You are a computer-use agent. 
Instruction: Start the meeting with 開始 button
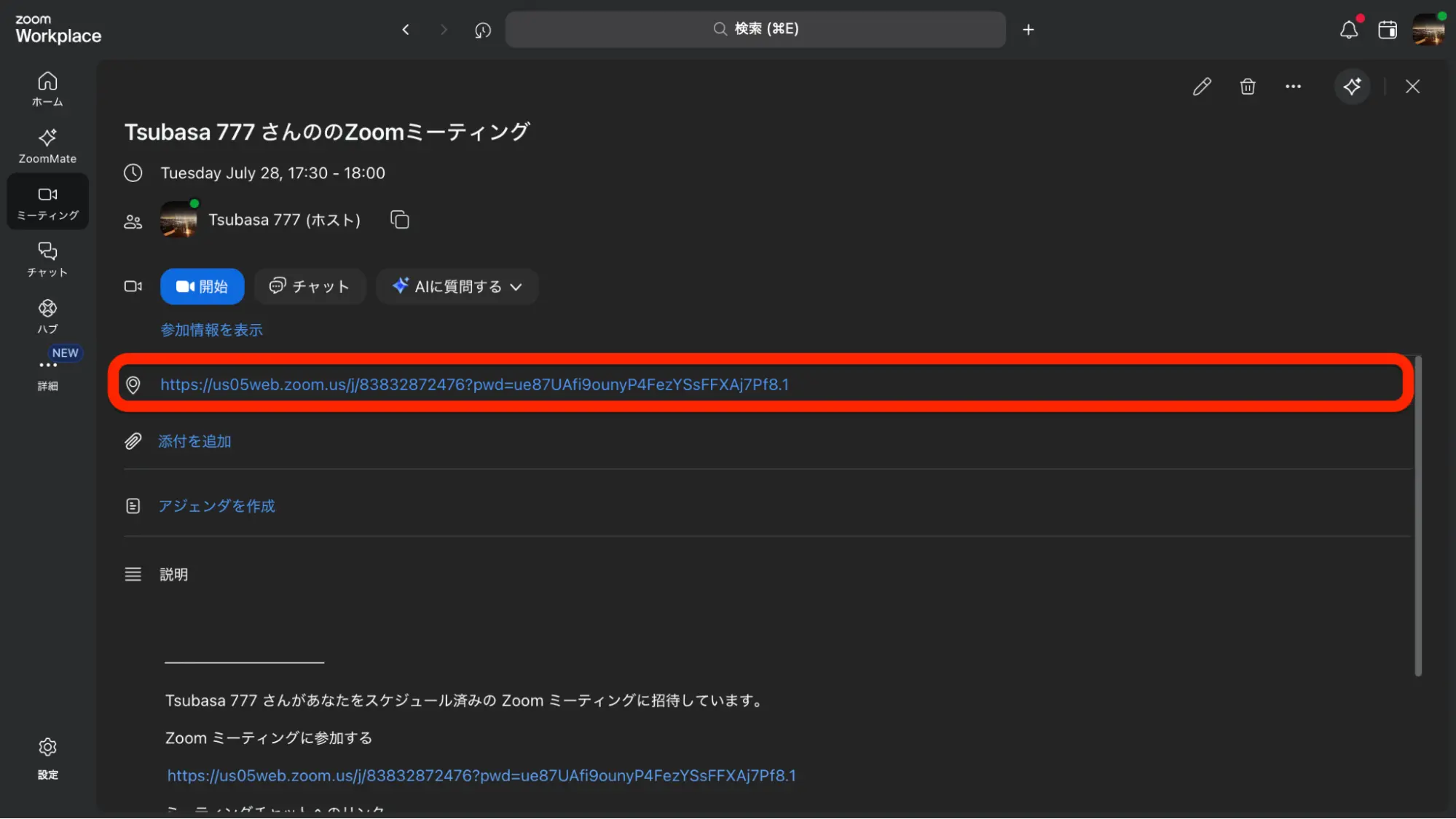click(x=202, y=286)
